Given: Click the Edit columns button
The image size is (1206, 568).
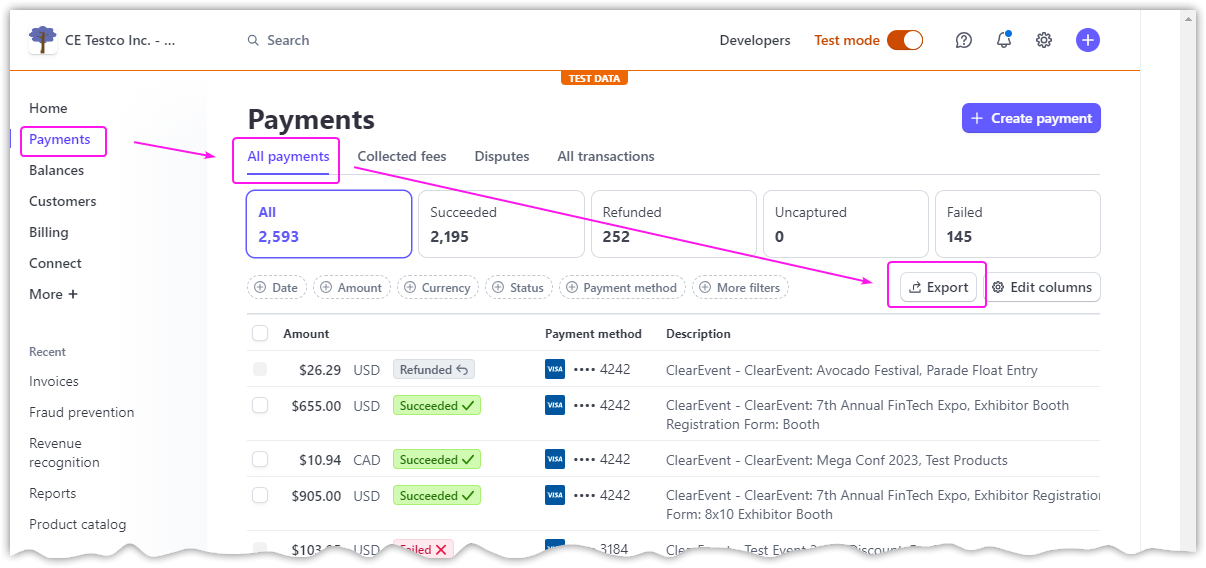Looking at the screenshot, I should 1042,287.
